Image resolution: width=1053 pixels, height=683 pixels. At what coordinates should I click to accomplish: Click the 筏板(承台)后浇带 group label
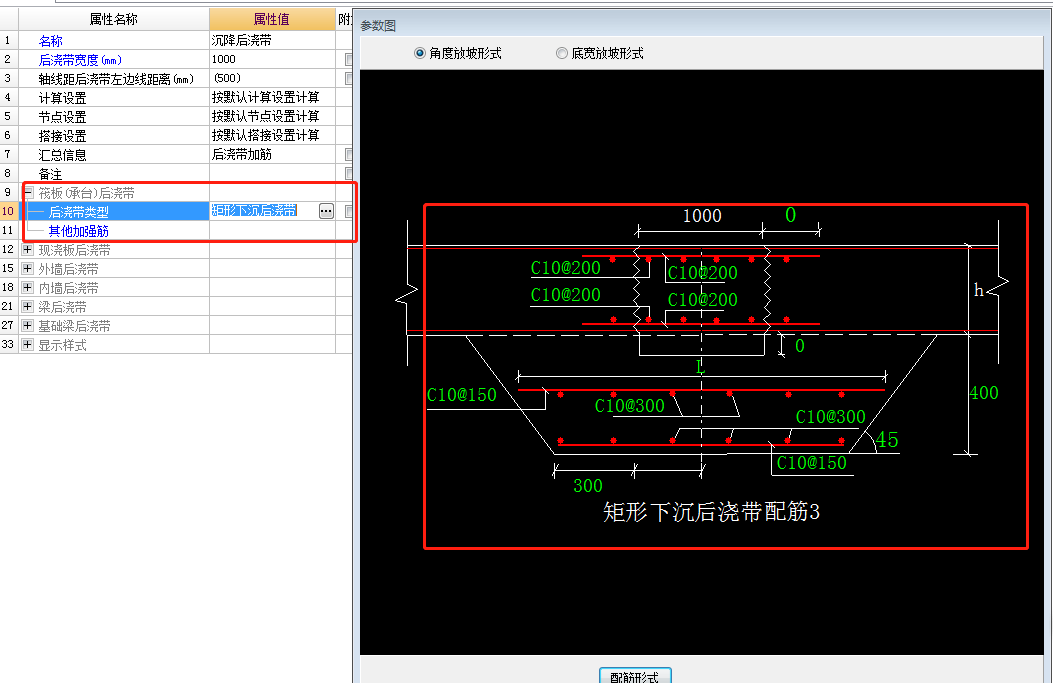(x=87, y=193)
